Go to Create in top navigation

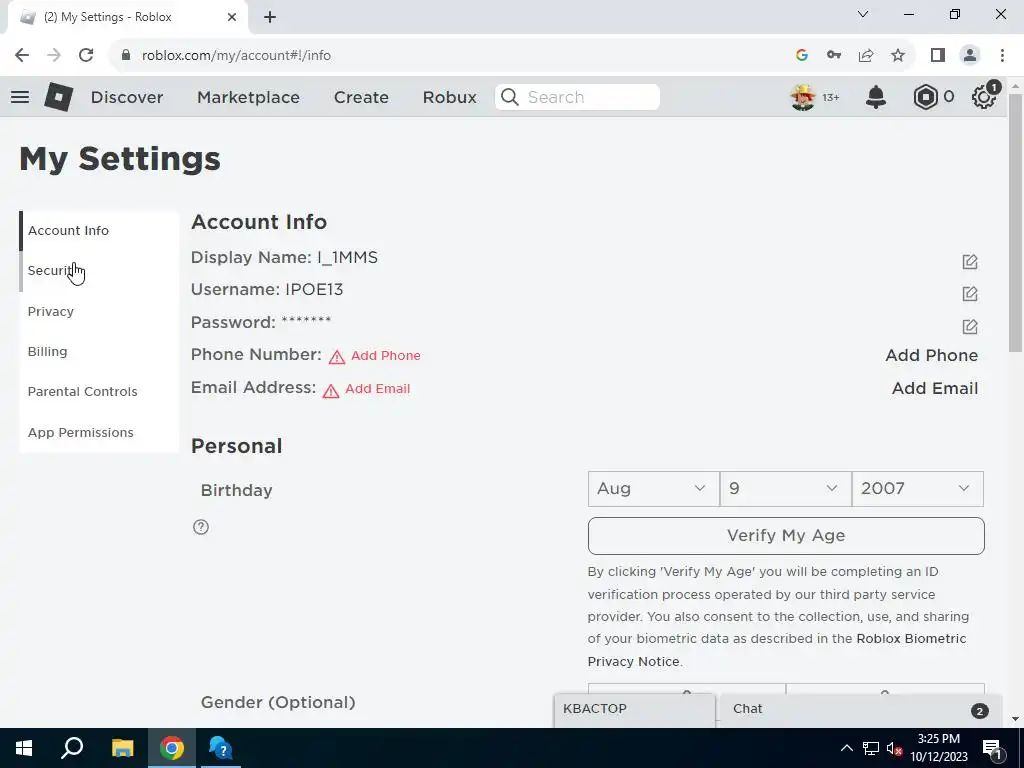[361, 97]
